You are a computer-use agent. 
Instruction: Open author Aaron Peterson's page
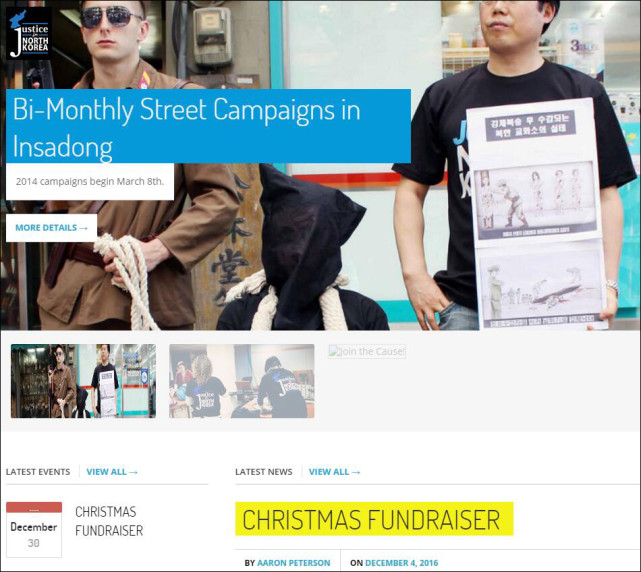tap(294, 563)
